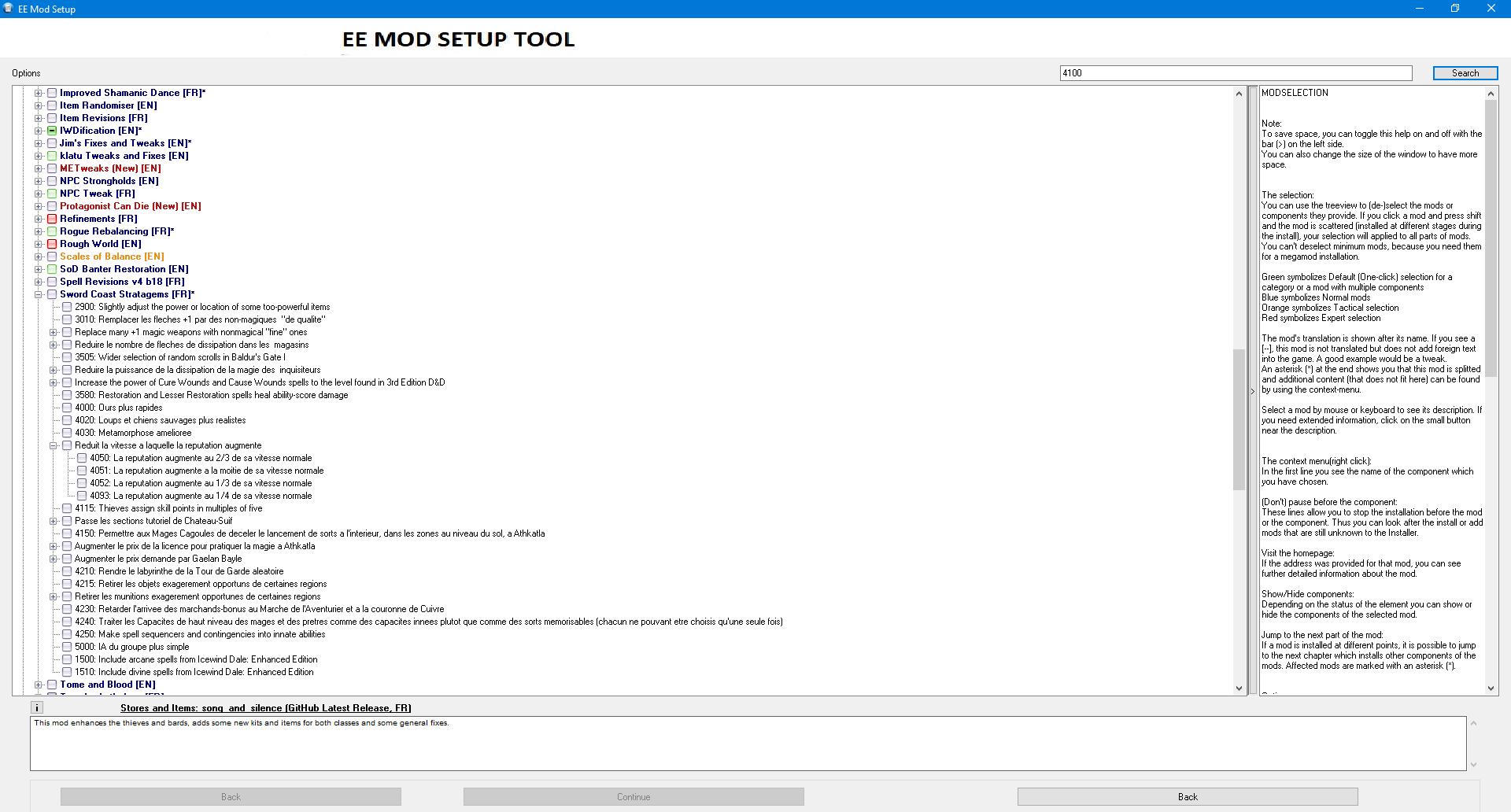This screenshot has width=1511, height=812.
Task: Select '4150: Permettre aux Mages Cagoules' row
Action: 310,533
